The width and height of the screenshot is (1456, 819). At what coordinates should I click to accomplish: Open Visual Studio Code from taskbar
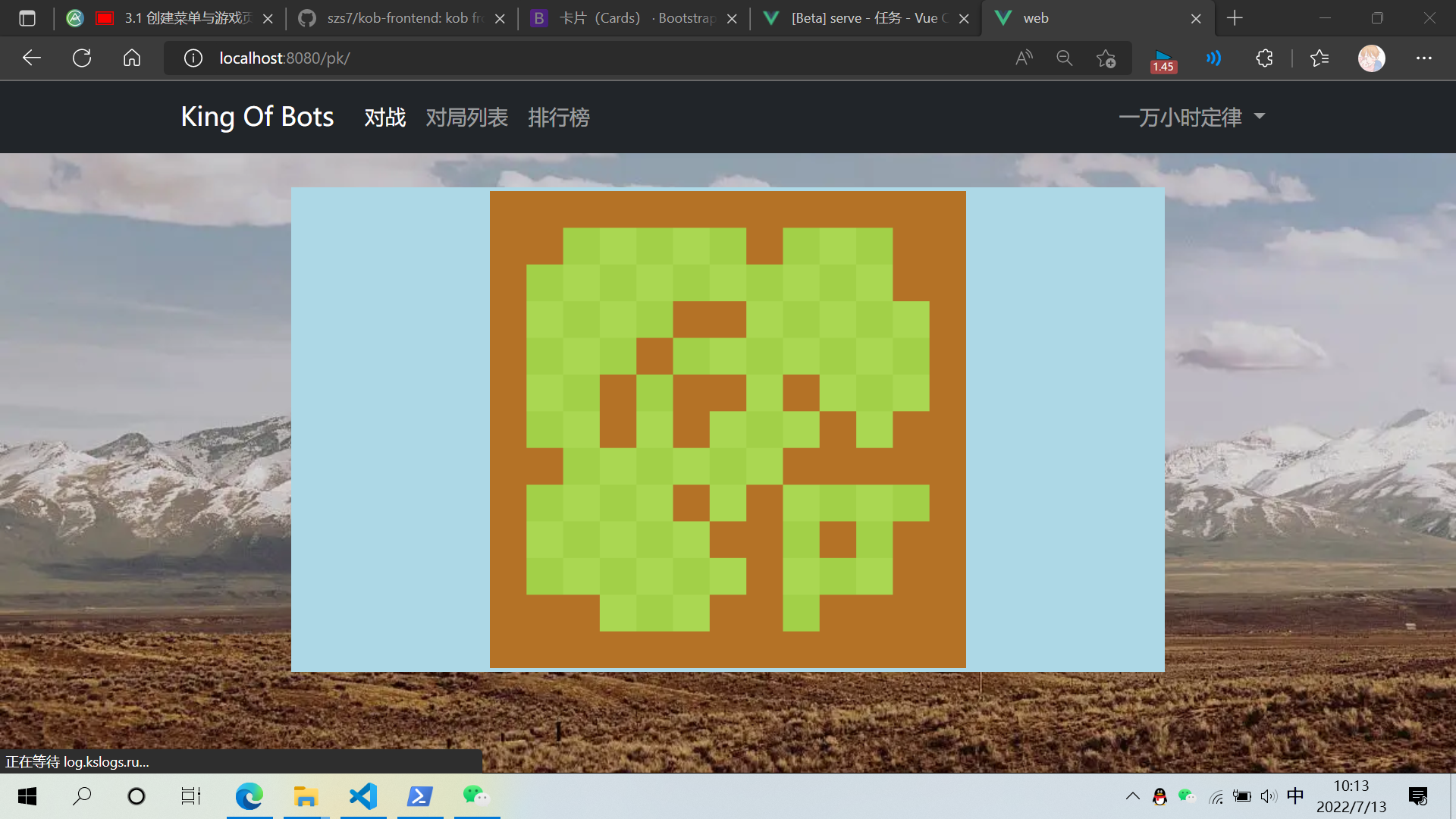click(363, 796)
